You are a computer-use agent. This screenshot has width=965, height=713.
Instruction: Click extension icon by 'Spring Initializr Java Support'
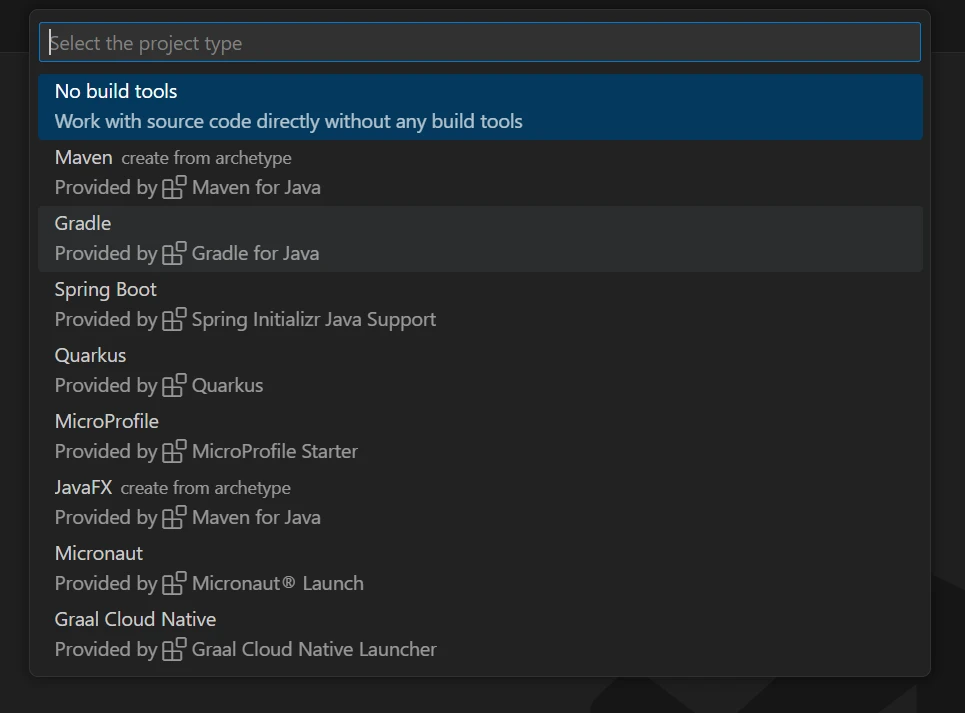click(x=175, y=319)
